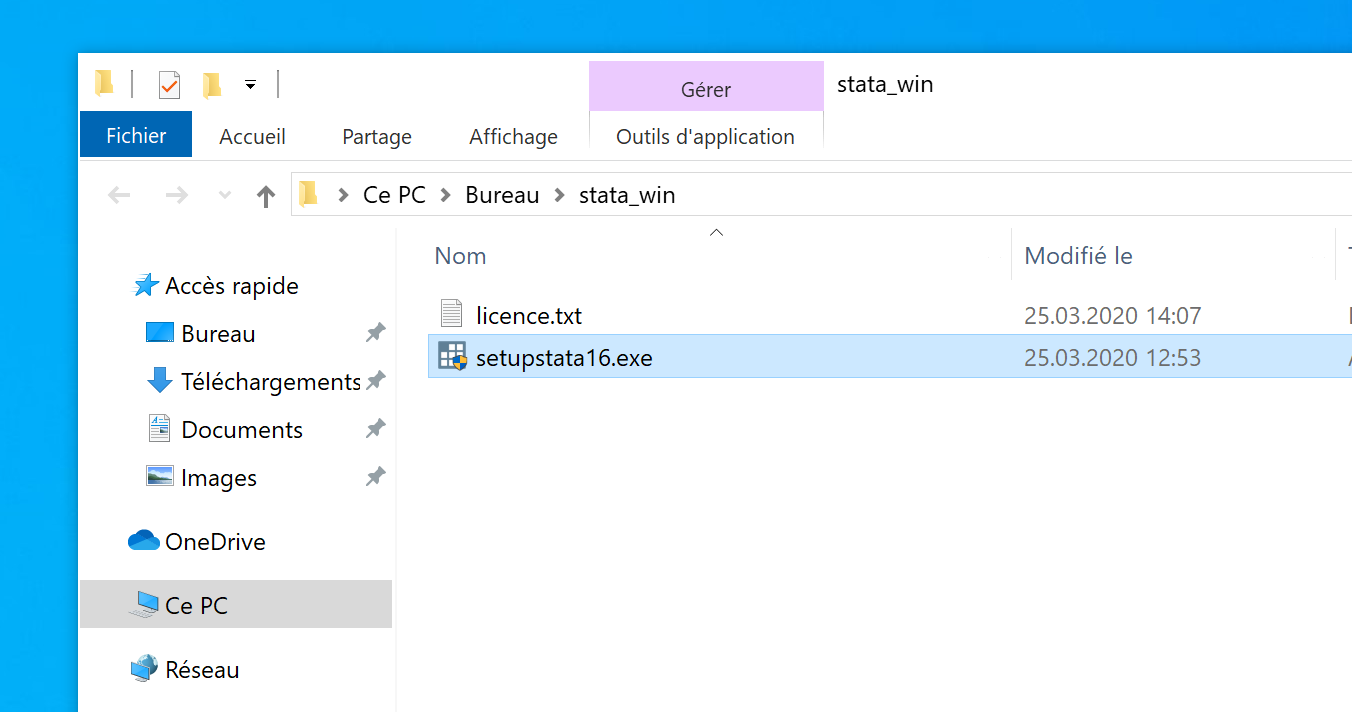Switch to the Accueil ribbon tab
1352x712 pixels.
[252, 137]
